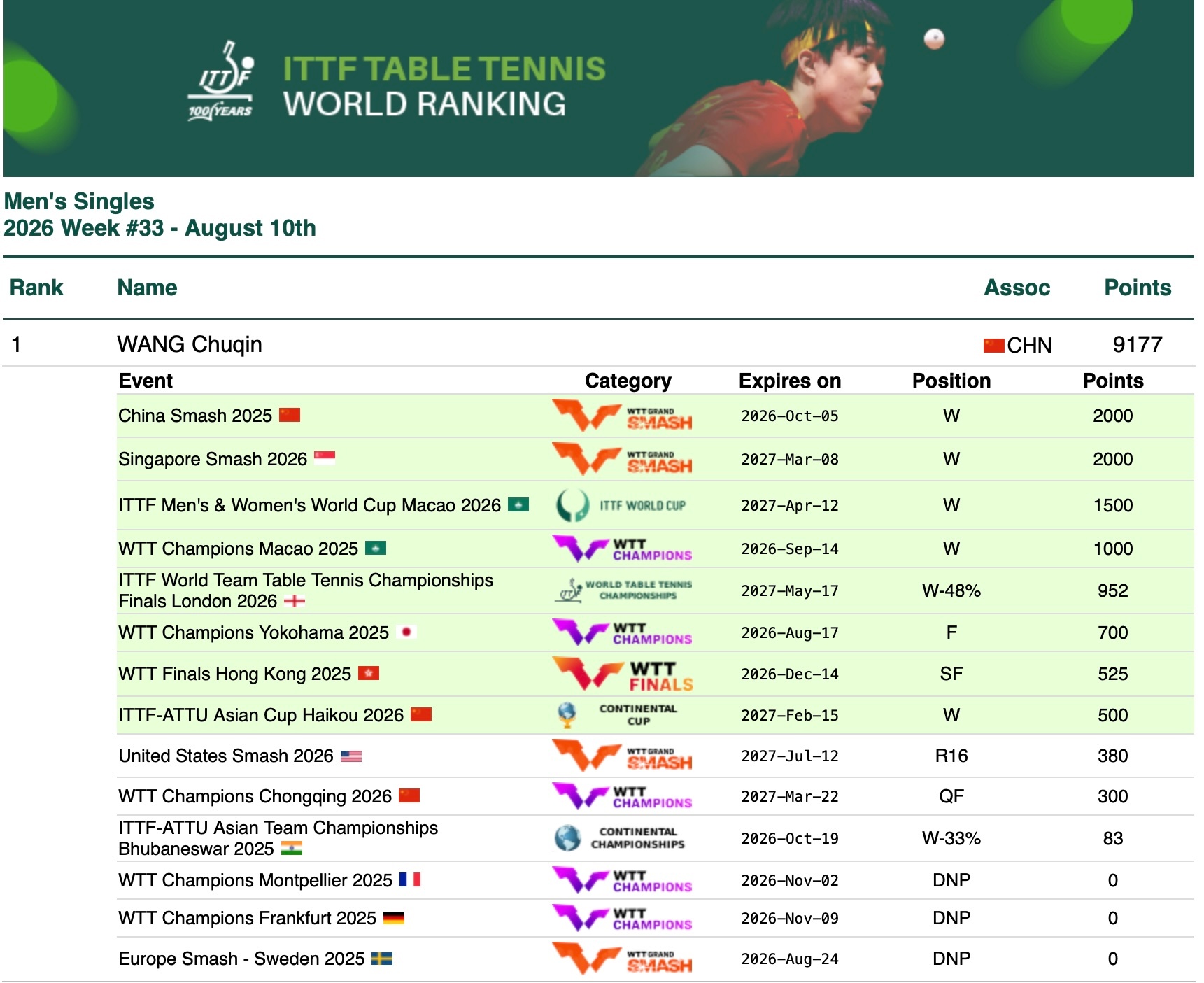The width and height of the screenshot is (1204, 983).
Task: Click the Assoc column header
Action: pyautogui.click(x=1017, y=288)
